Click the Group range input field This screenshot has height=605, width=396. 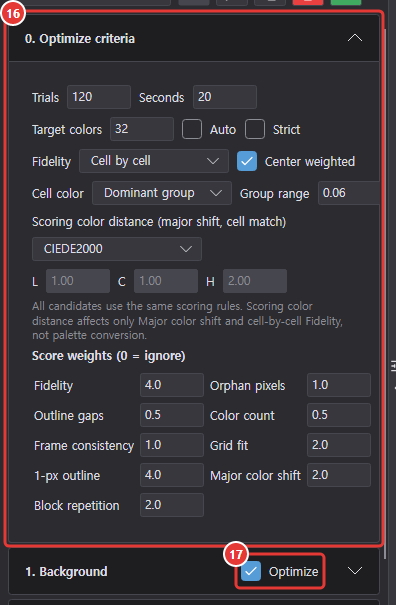coord(349,193)
